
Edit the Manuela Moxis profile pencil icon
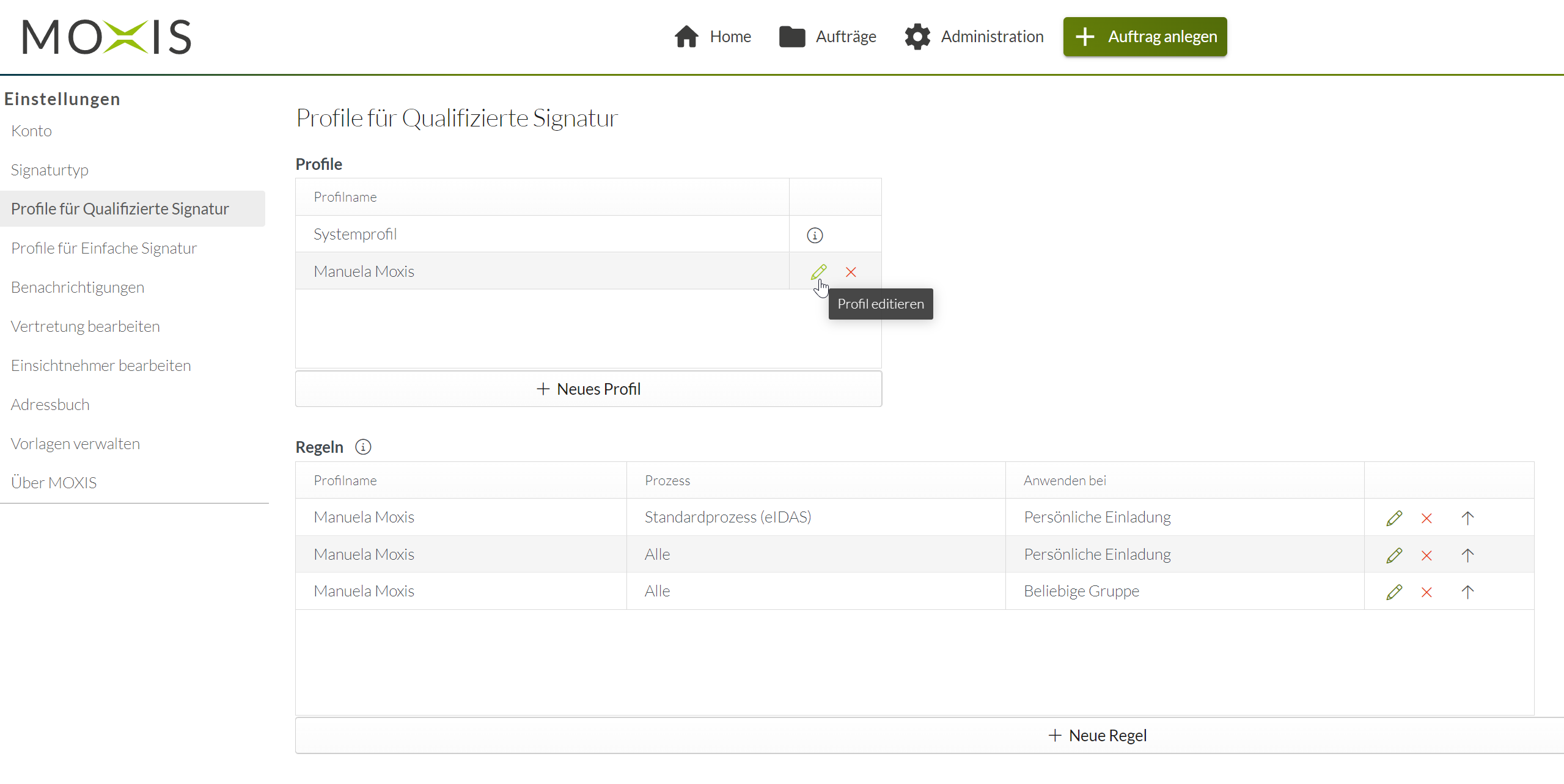pos(818,272)
